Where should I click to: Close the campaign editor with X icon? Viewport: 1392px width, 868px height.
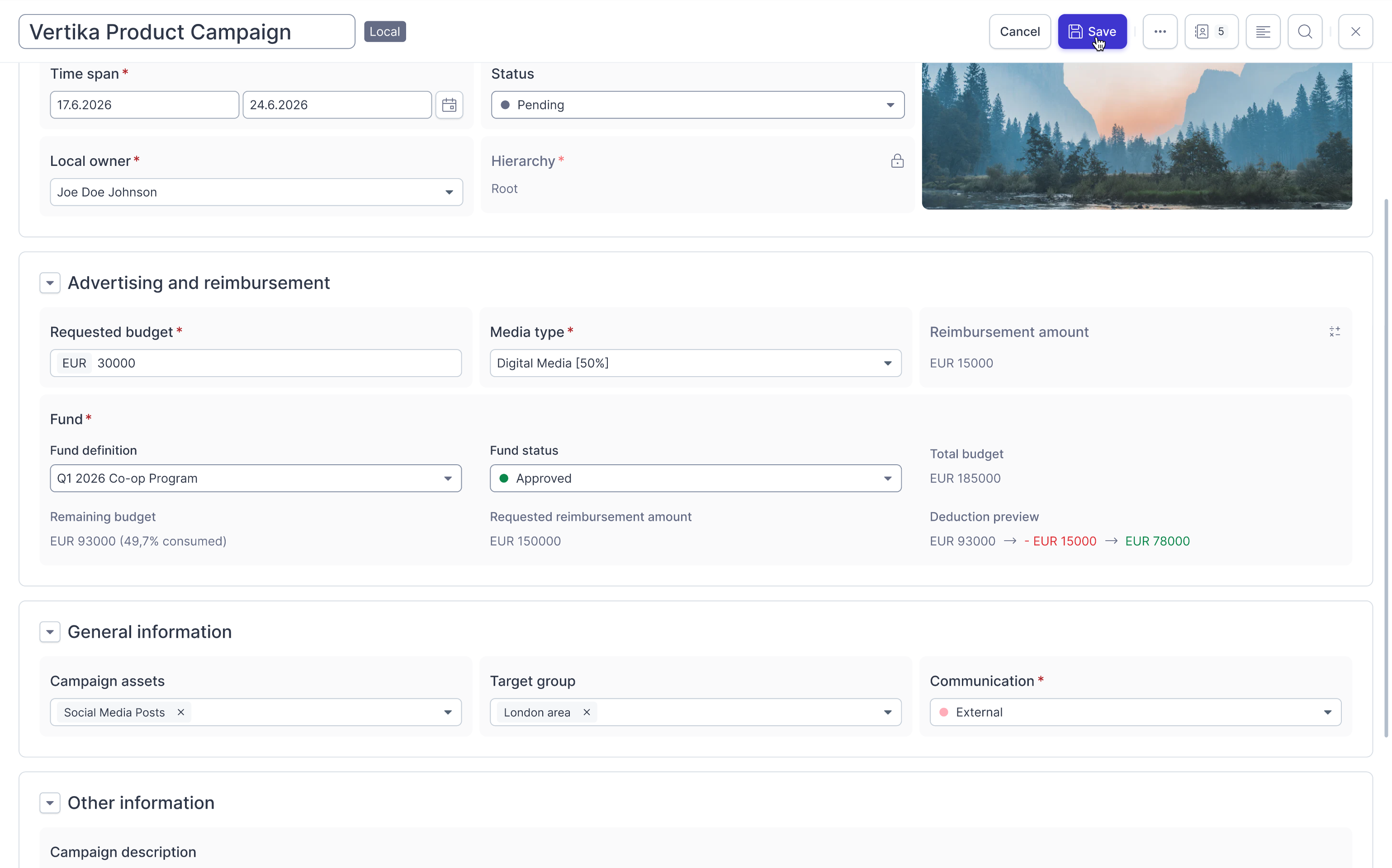click(x=1355, y=32)
